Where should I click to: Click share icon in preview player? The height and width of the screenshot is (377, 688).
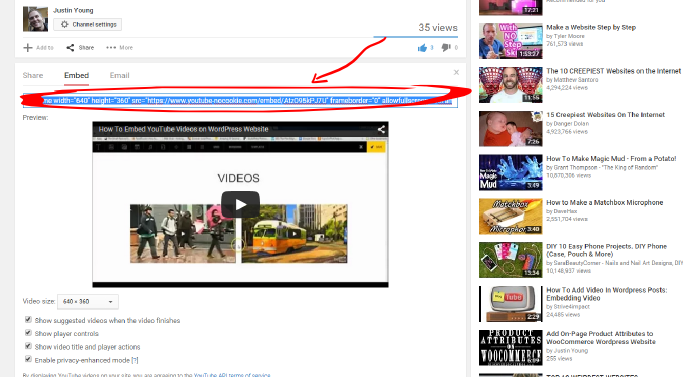[x=381, y=129]
